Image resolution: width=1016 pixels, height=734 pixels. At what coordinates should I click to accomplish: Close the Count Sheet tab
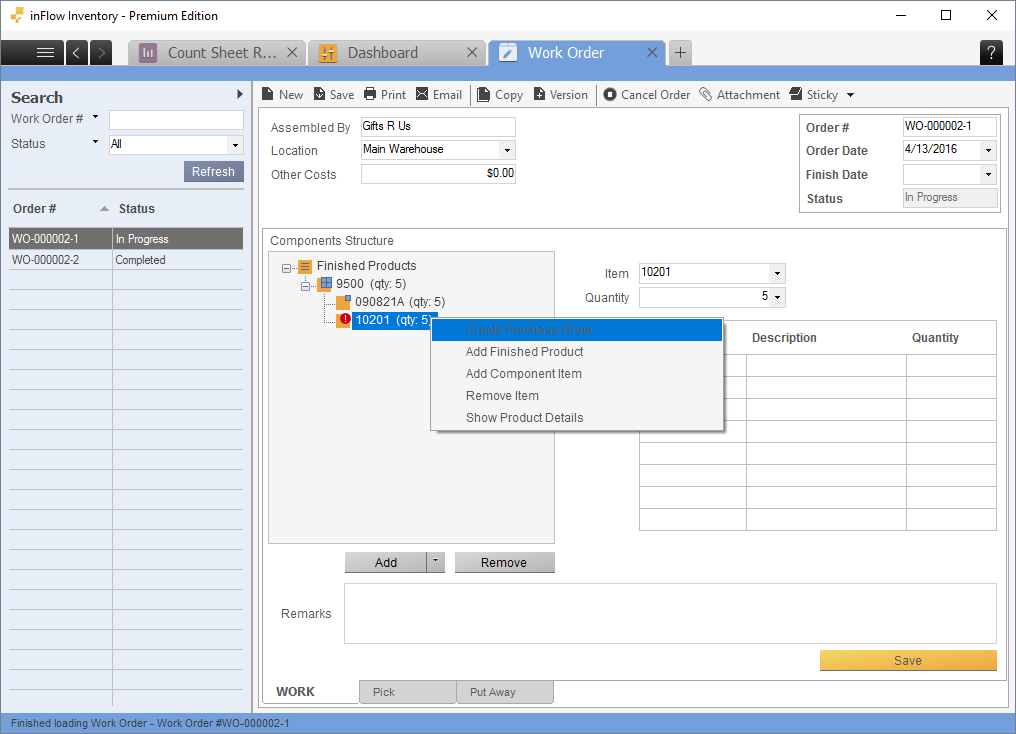[292, 52]
